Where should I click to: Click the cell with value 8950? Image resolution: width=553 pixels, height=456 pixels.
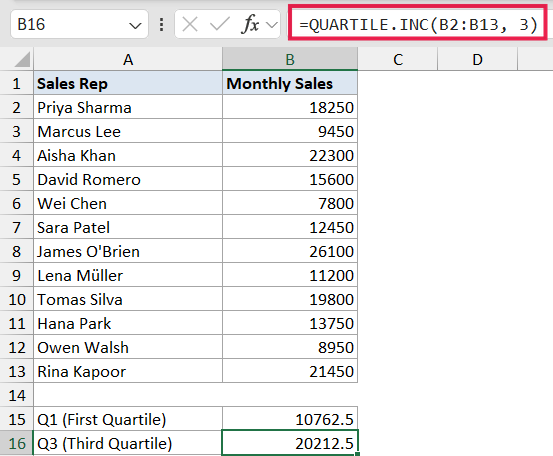pyautogui.click(x=290, y=347)
